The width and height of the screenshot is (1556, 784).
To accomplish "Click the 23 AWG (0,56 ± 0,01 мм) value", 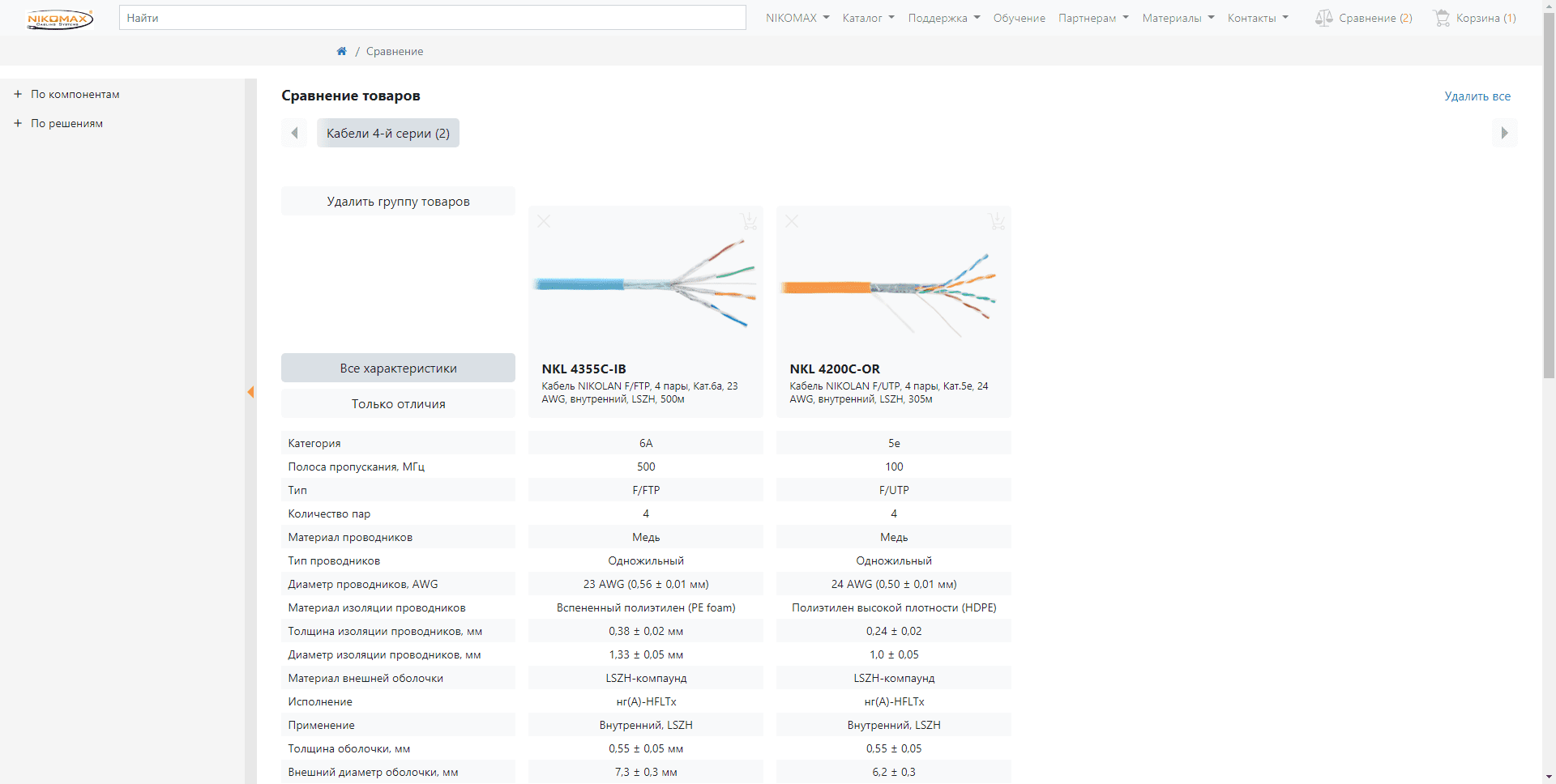I will point(646,584).
